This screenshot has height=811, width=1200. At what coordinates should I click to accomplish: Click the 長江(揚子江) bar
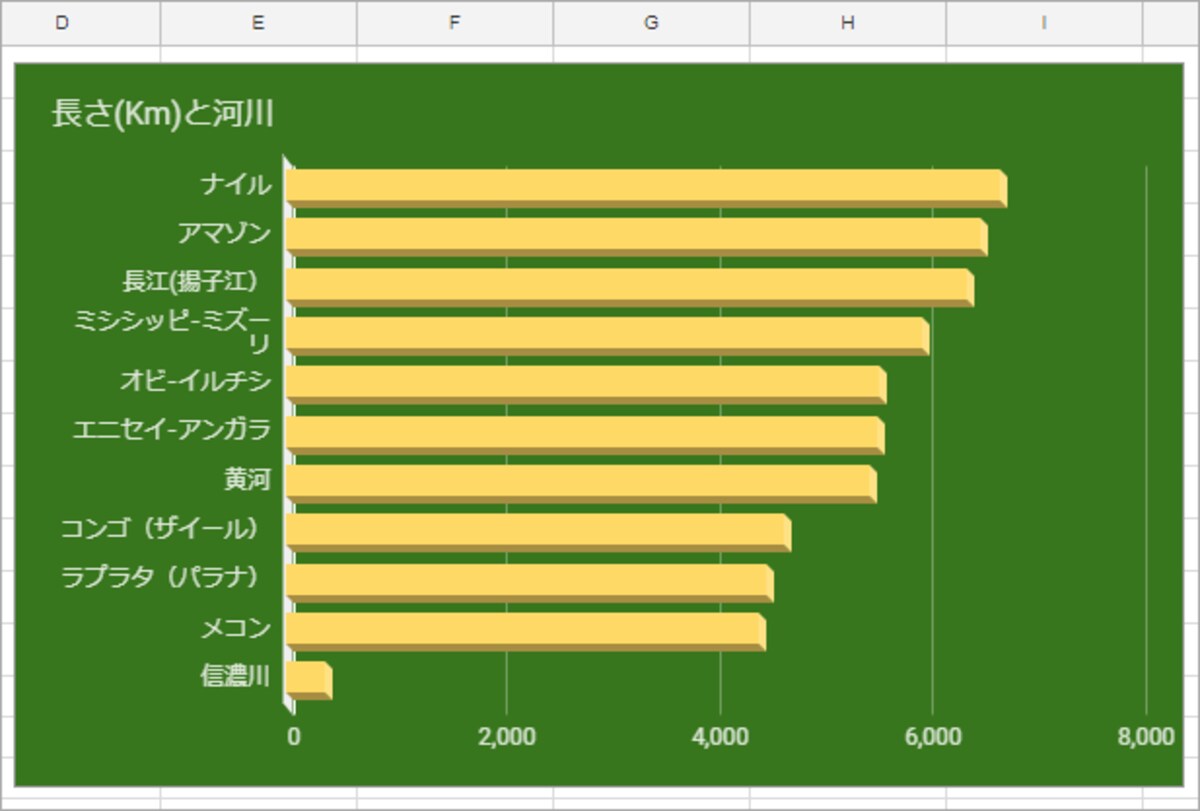coord(629,287)
